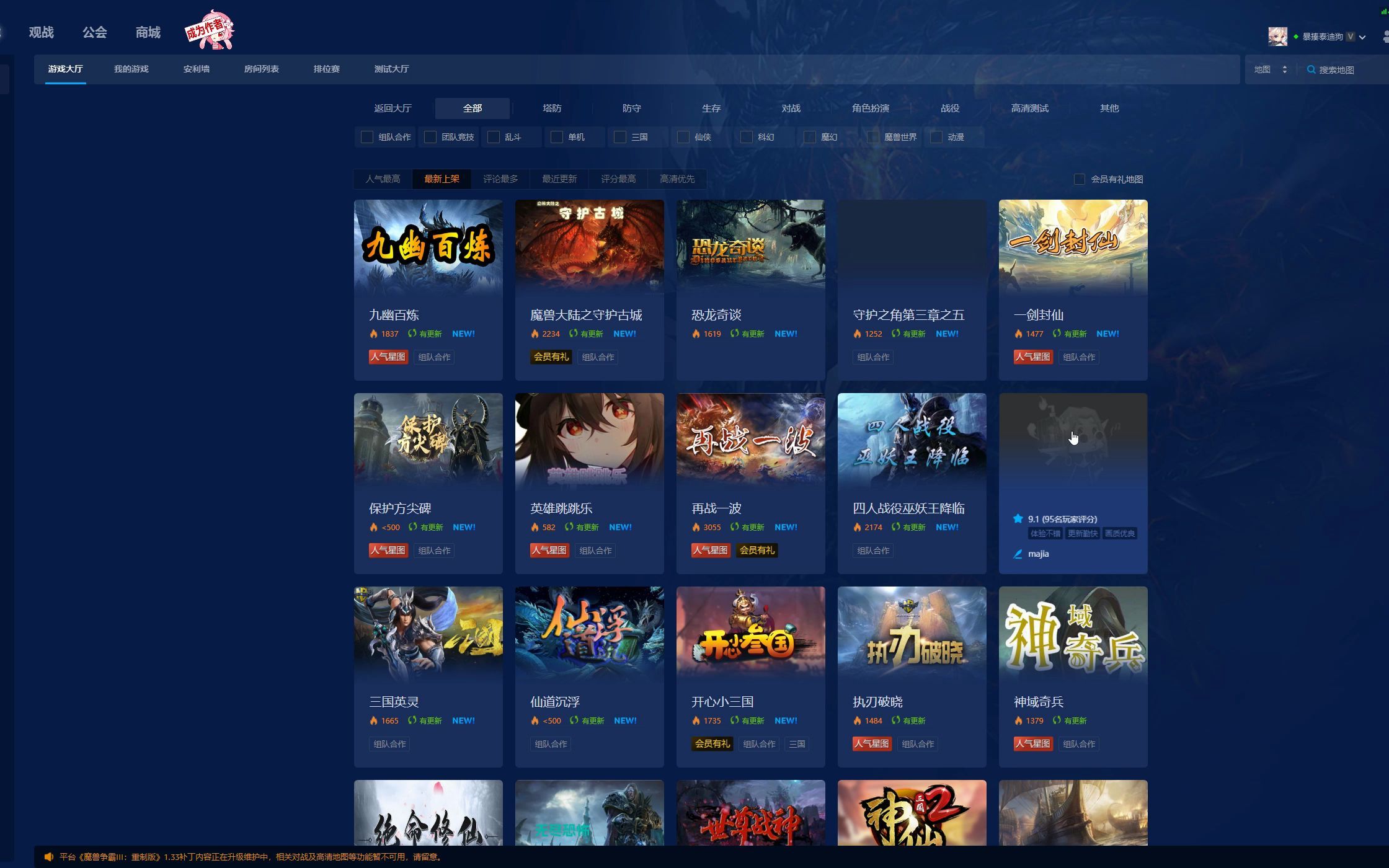Sort maps by 最近更新
The image size is (1389, 868).
(559, 179)
